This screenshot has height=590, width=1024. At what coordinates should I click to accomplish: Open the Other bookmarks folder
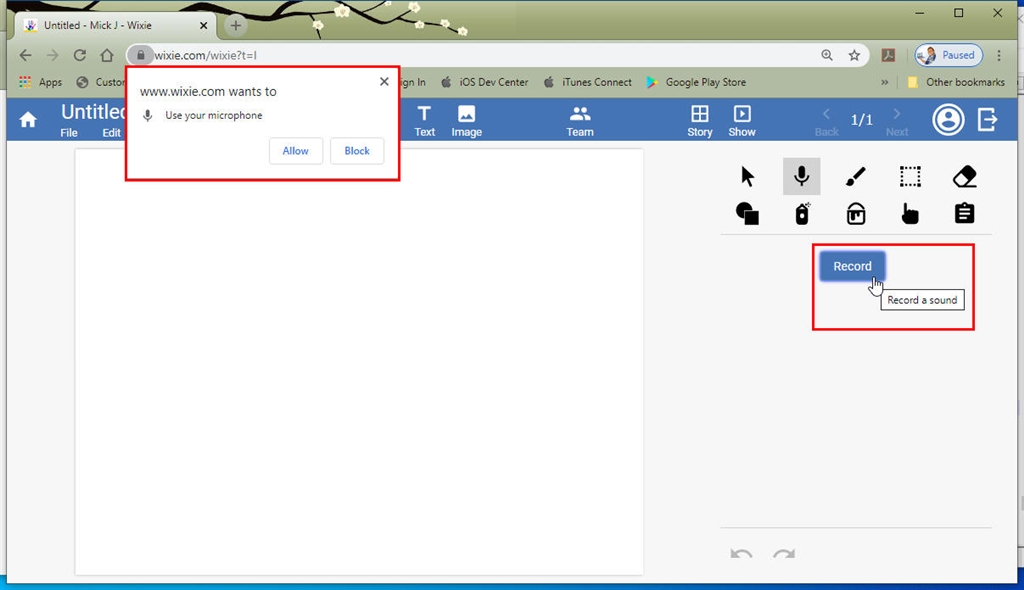click(956, 82)
